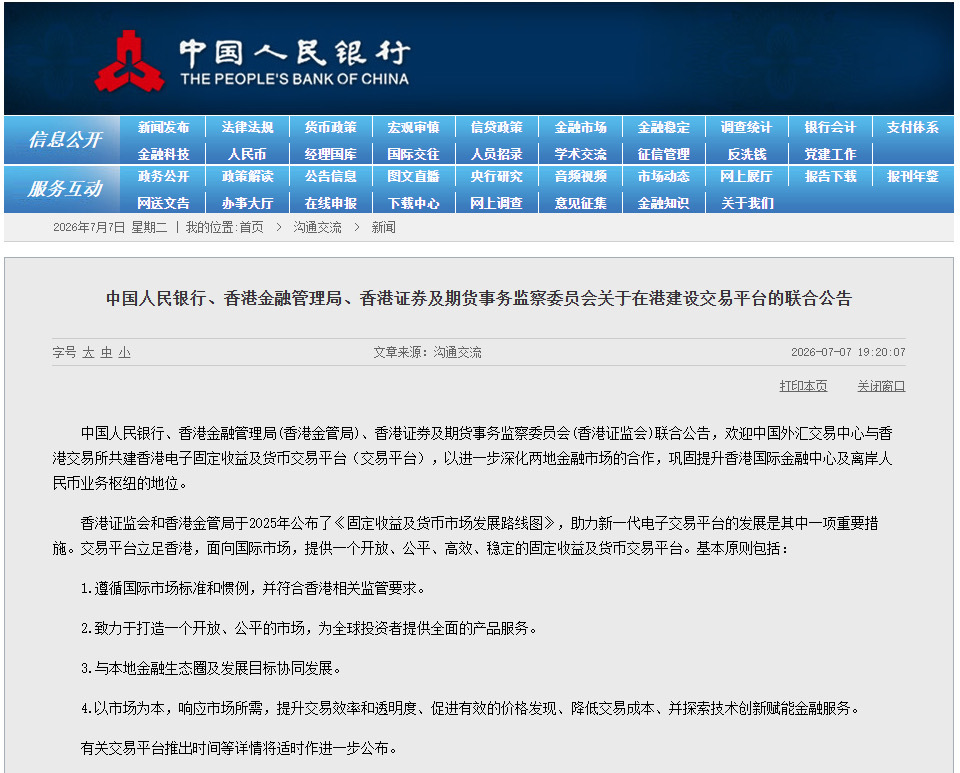Click 打印本页 to print page
Viewport: 960px width, 773px height.
(803, 386)
